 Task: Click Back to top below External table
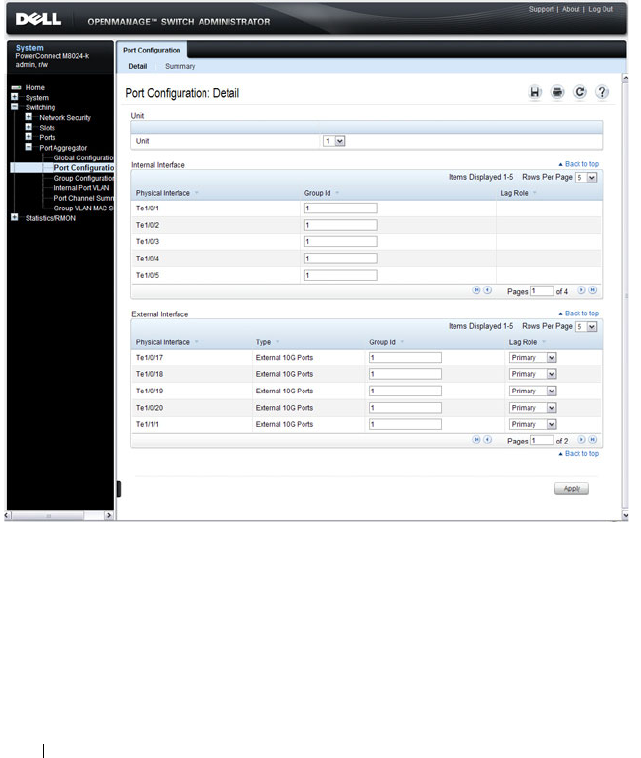pos(579,453)
